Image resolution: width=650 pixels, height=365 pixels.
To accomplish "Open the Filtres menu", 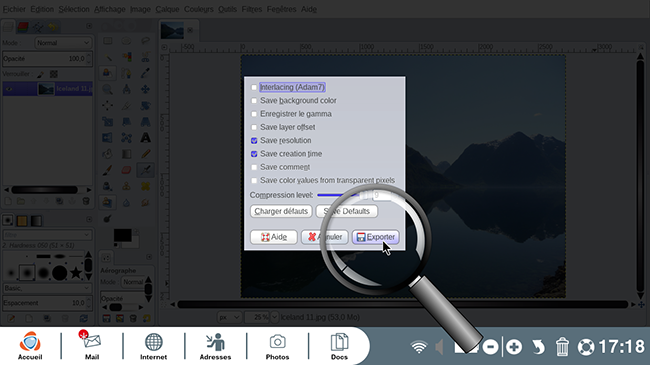I will 252,9.
